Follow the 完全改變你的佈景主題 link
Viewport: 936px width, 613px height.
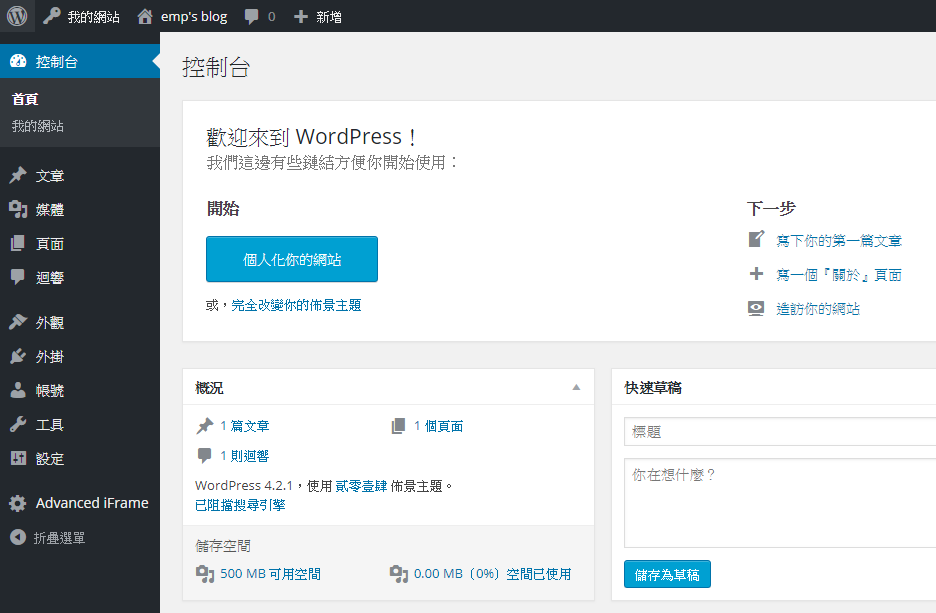pyautogui.click(x=296, y=305)
